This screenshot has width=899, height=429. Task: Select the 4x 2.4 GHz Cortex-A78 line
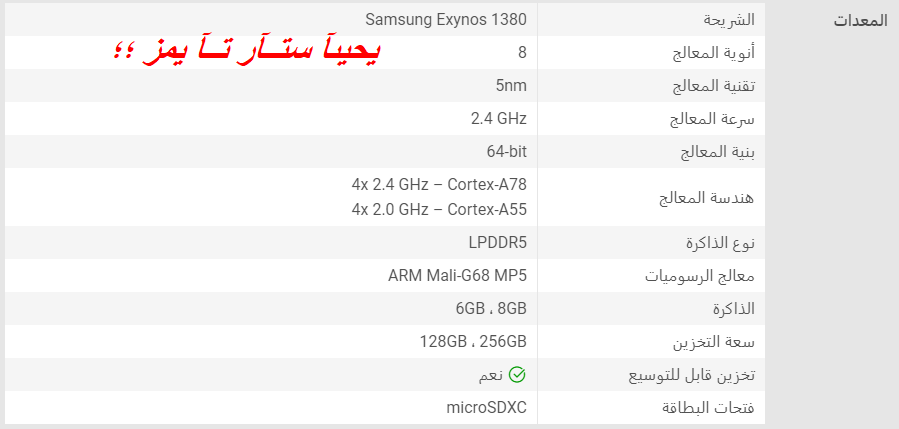439,185
